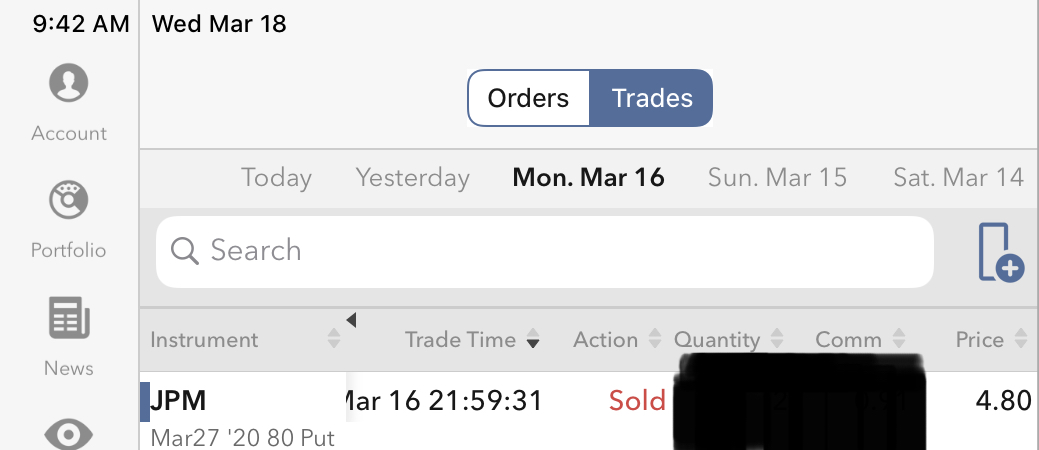
Task: Sort by Action column arrows
Action: click(x=655, y=340)
